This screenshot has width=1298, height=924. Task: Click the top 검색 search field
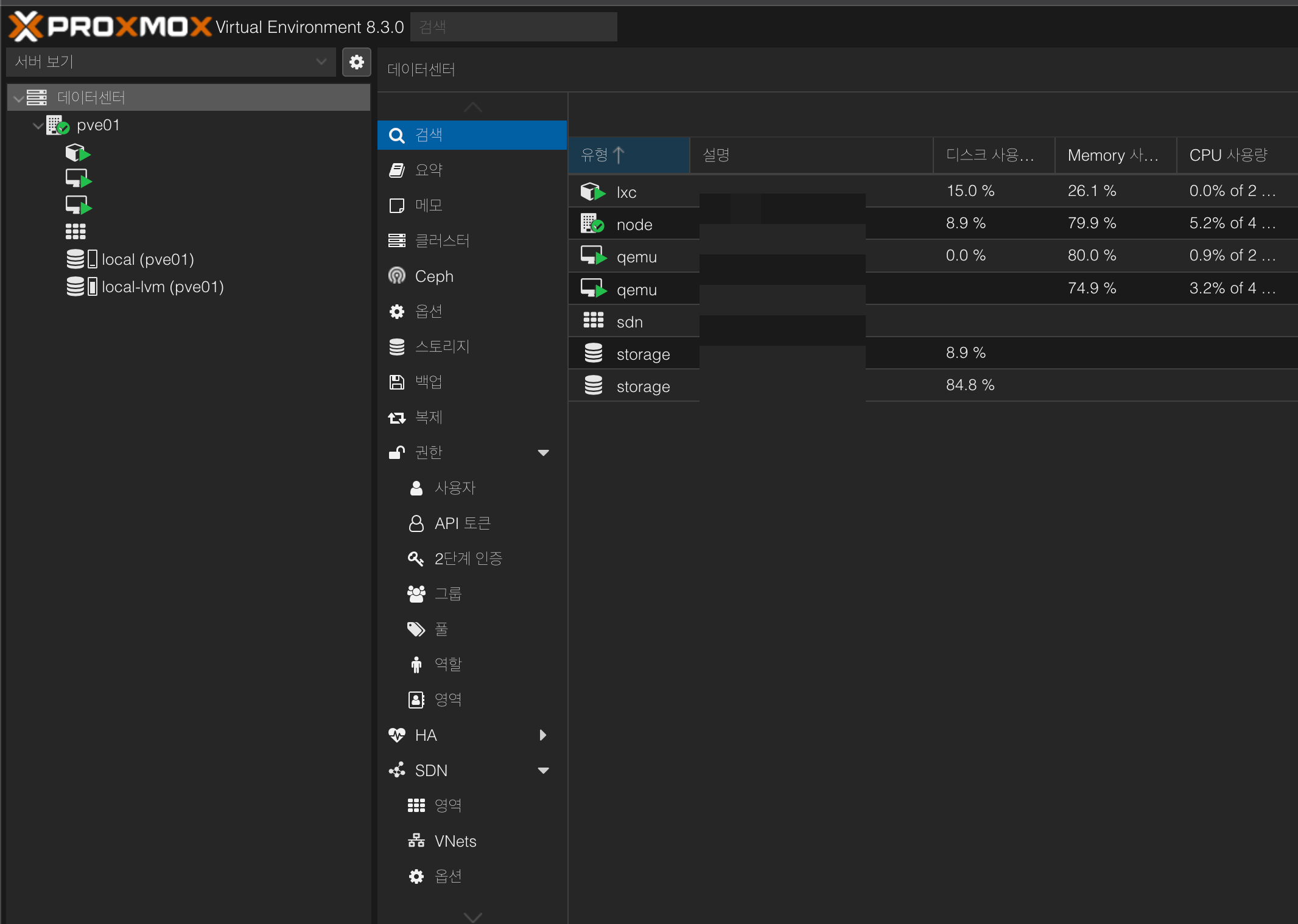[513, 27]
